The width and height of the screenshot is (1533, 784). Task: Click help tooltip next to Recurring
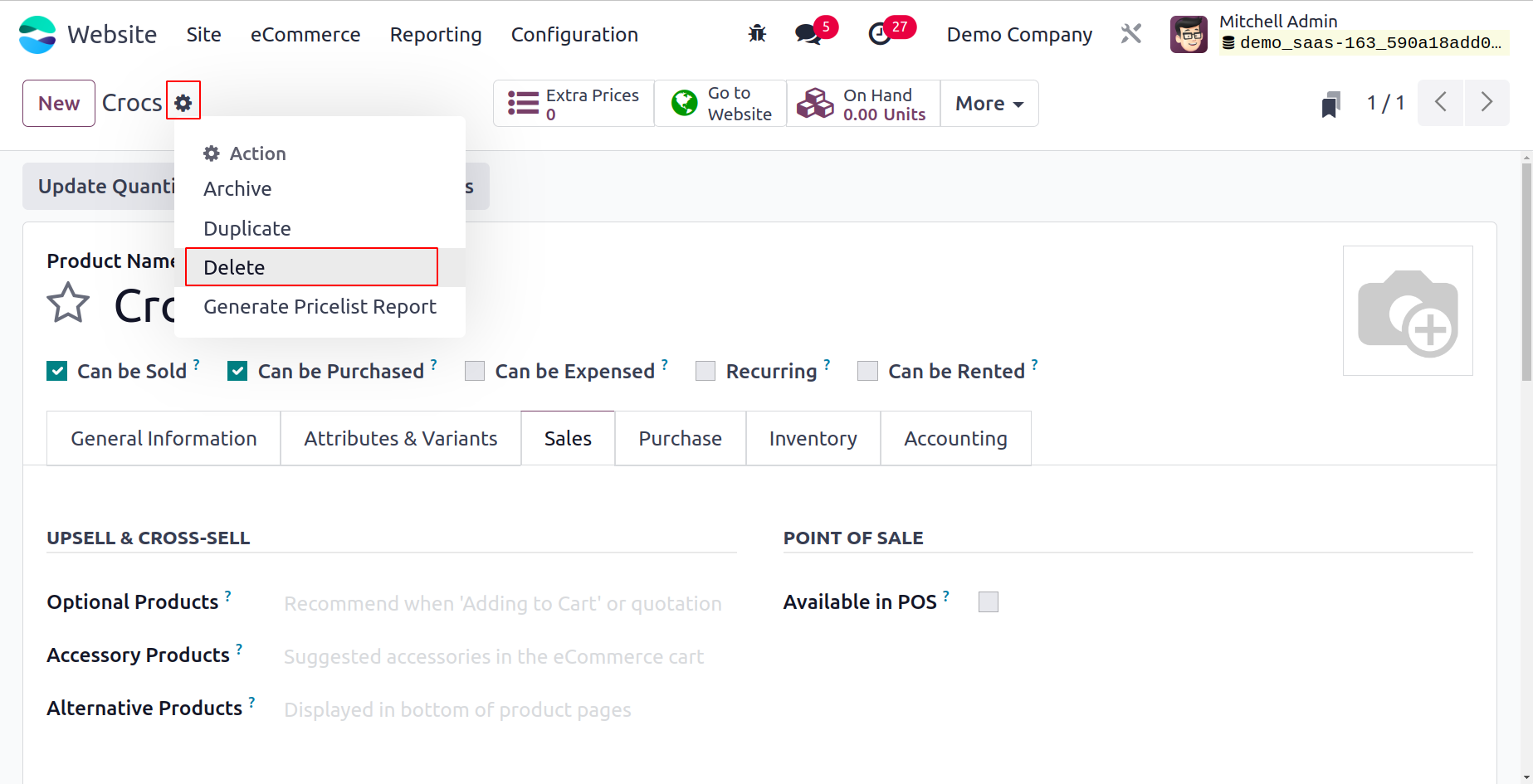pyautogui.click(x=827, y=364)
